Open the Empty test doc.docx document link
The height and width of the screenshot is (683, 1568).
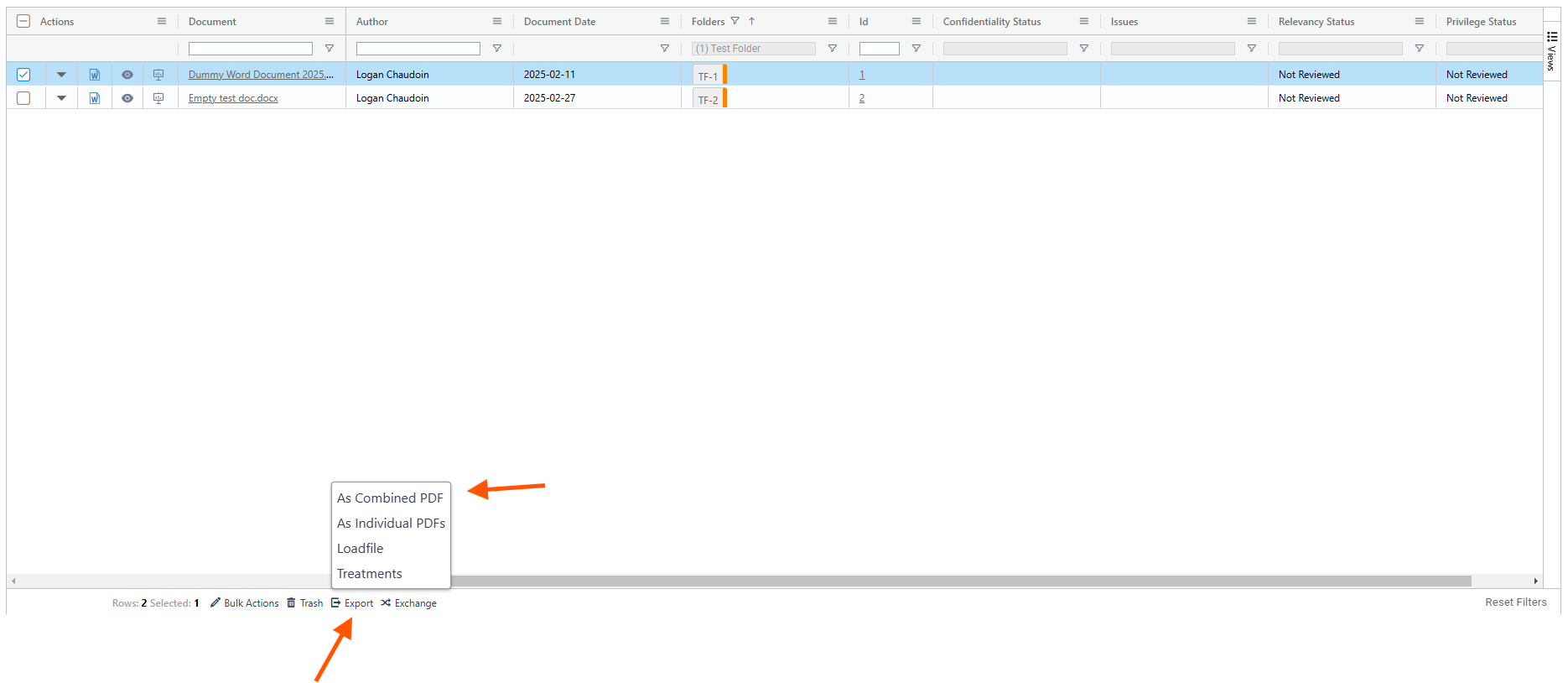tap(233, 98)
